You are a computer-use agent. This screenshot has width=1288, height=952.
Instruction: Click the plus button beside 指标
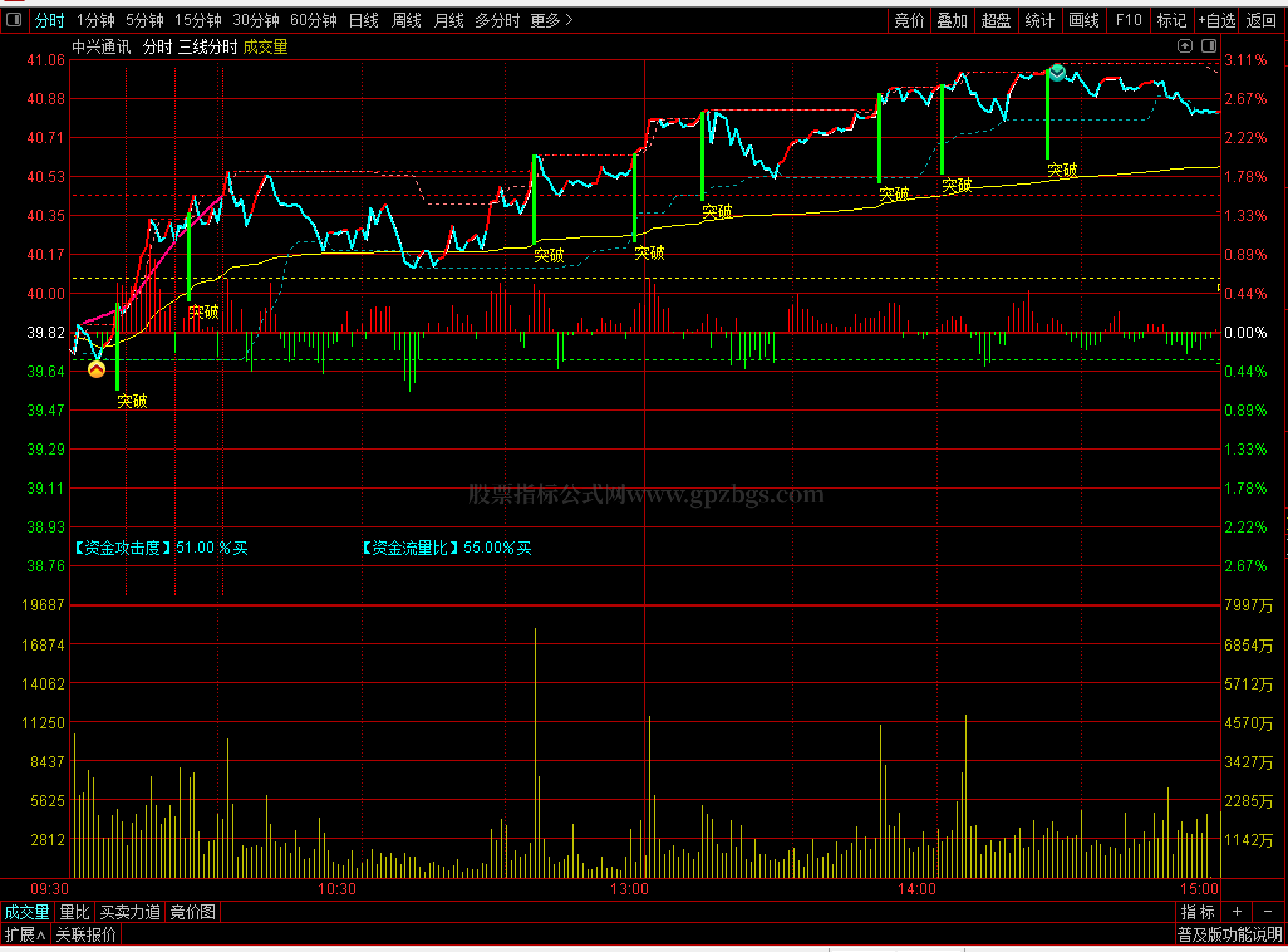pos(1237,911)
